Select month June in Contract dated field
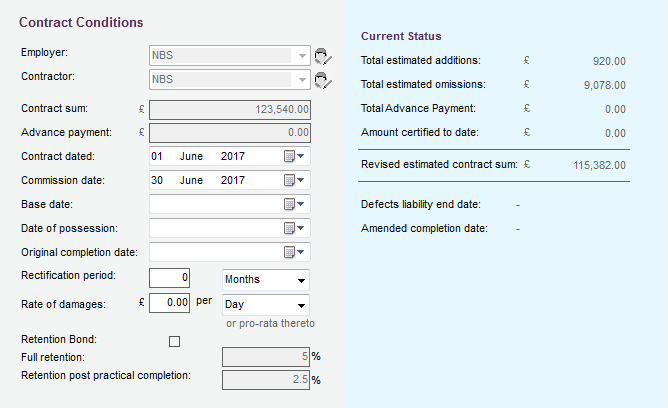This screenshot has width=668, height=408. coord(191,156)
